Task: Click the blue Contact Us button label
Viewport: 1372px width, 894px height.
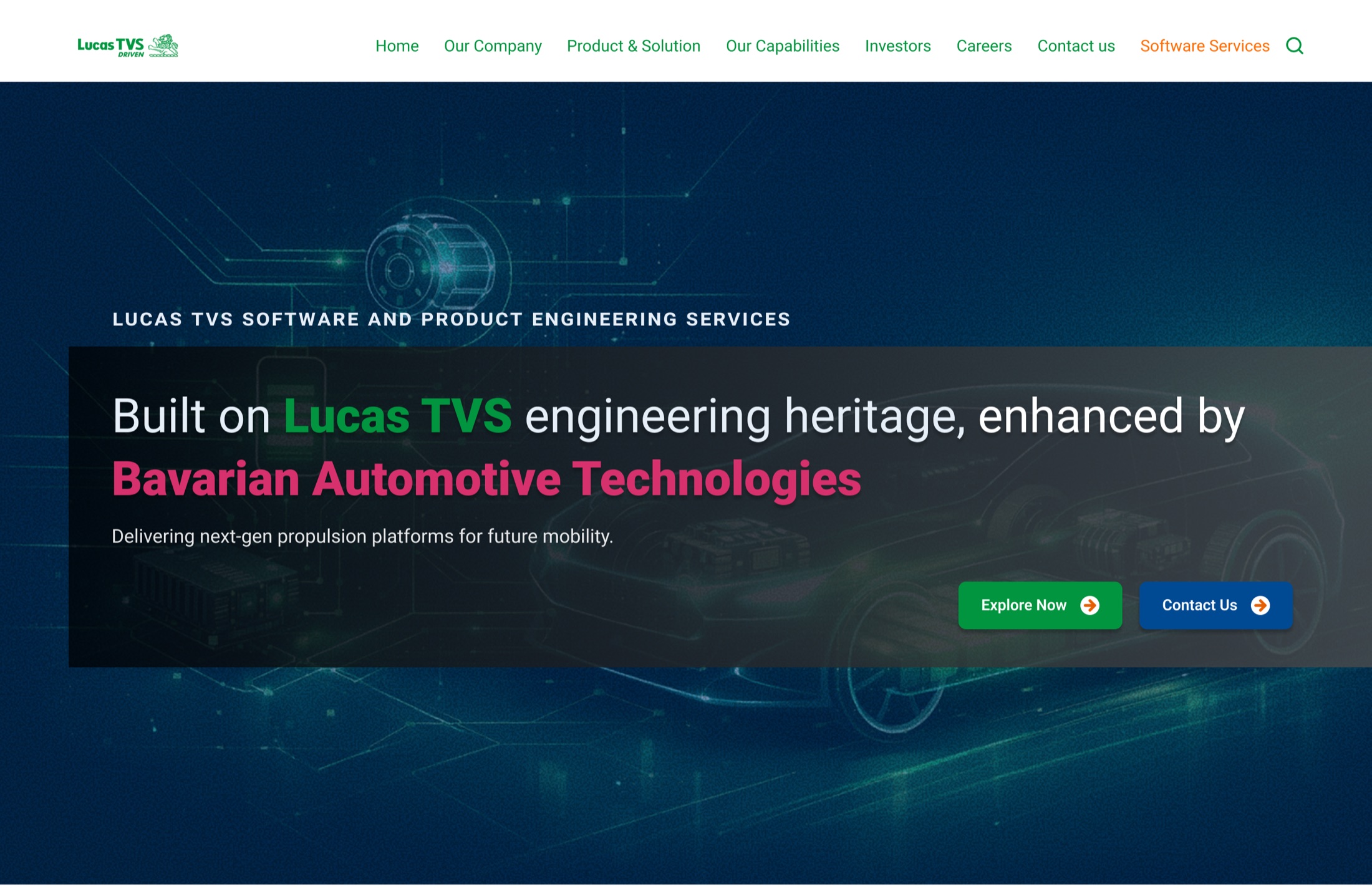Action: pyautogui.click(x=1199, y=605)
